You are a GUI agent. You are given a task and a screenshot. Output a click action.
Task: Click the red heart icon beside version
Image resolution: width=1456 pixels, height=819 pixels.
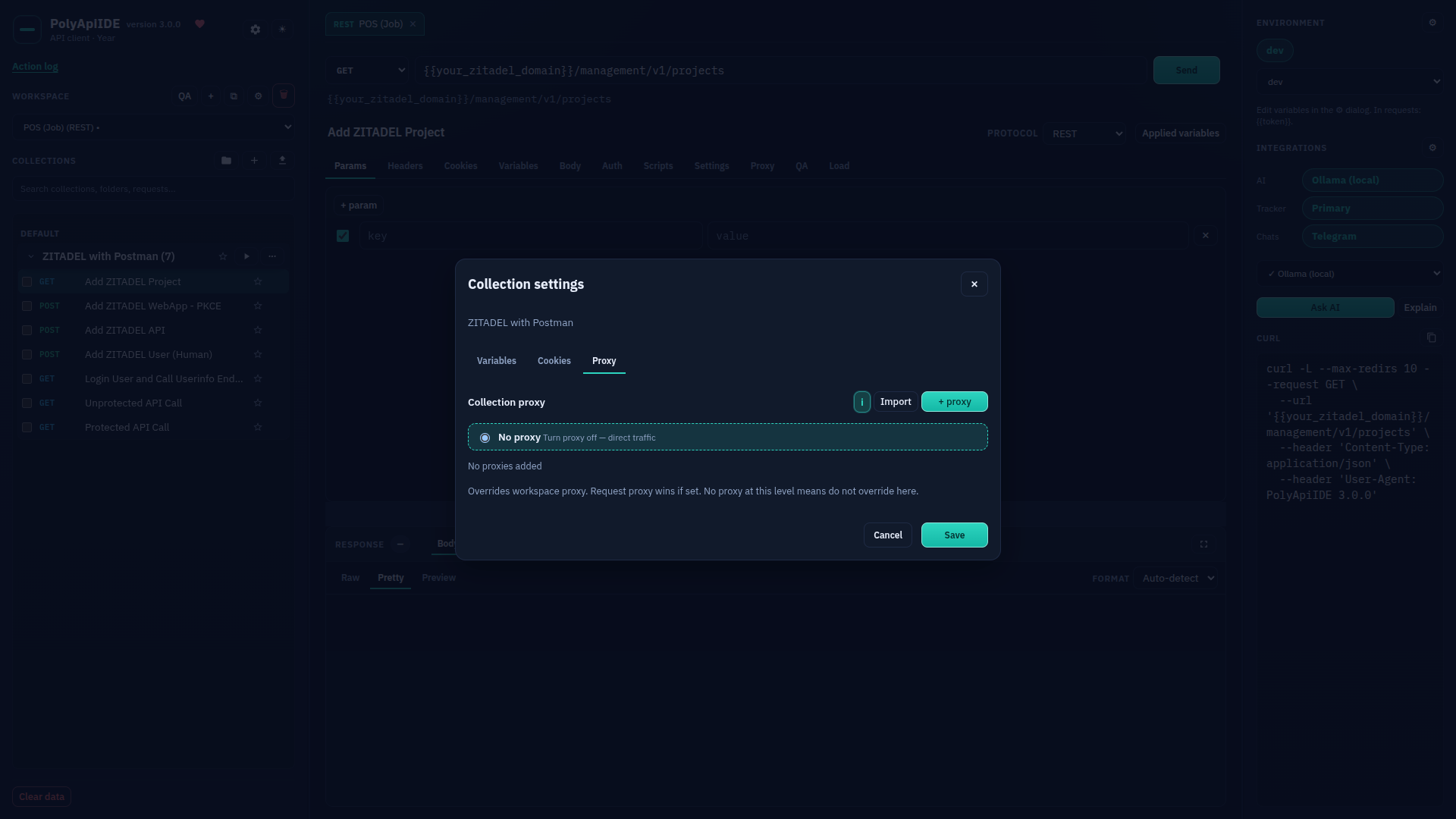coord(200,24)
